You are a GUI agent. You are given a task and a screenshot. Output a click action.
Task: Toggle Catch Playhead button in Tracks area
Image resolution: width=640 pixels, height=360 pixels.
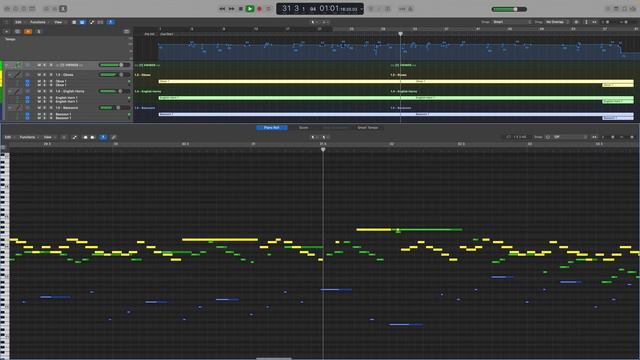pos(111,22)
